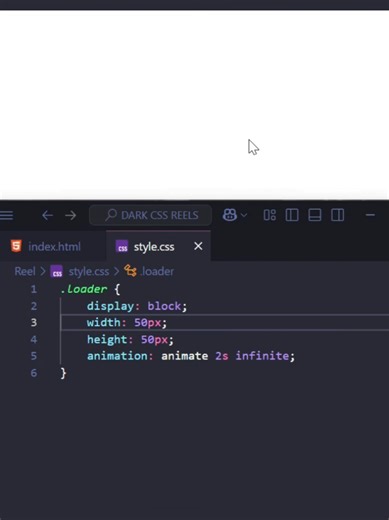The width and height of the screenshot is (389, 520).
Task: Click the "animate" keyframe name
Action: point(184,356)
